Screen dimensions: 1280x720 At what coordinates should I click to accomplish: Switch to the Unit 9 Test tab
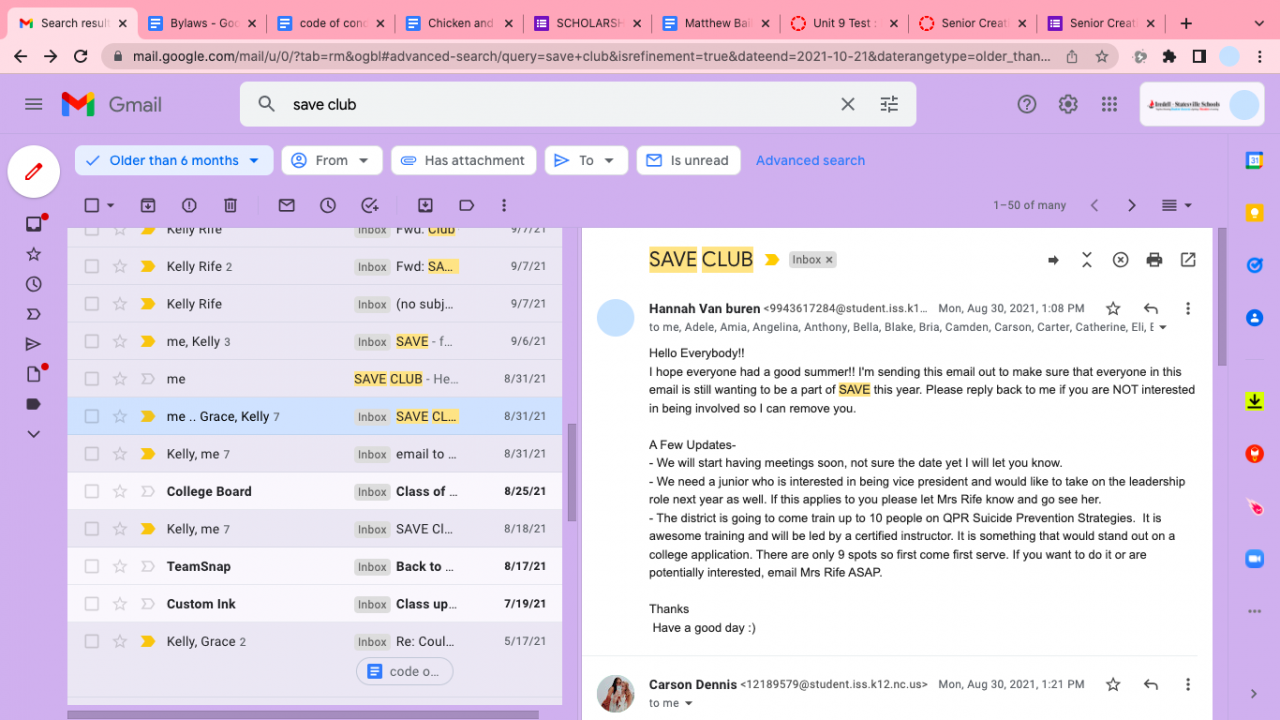pos(843,23)
